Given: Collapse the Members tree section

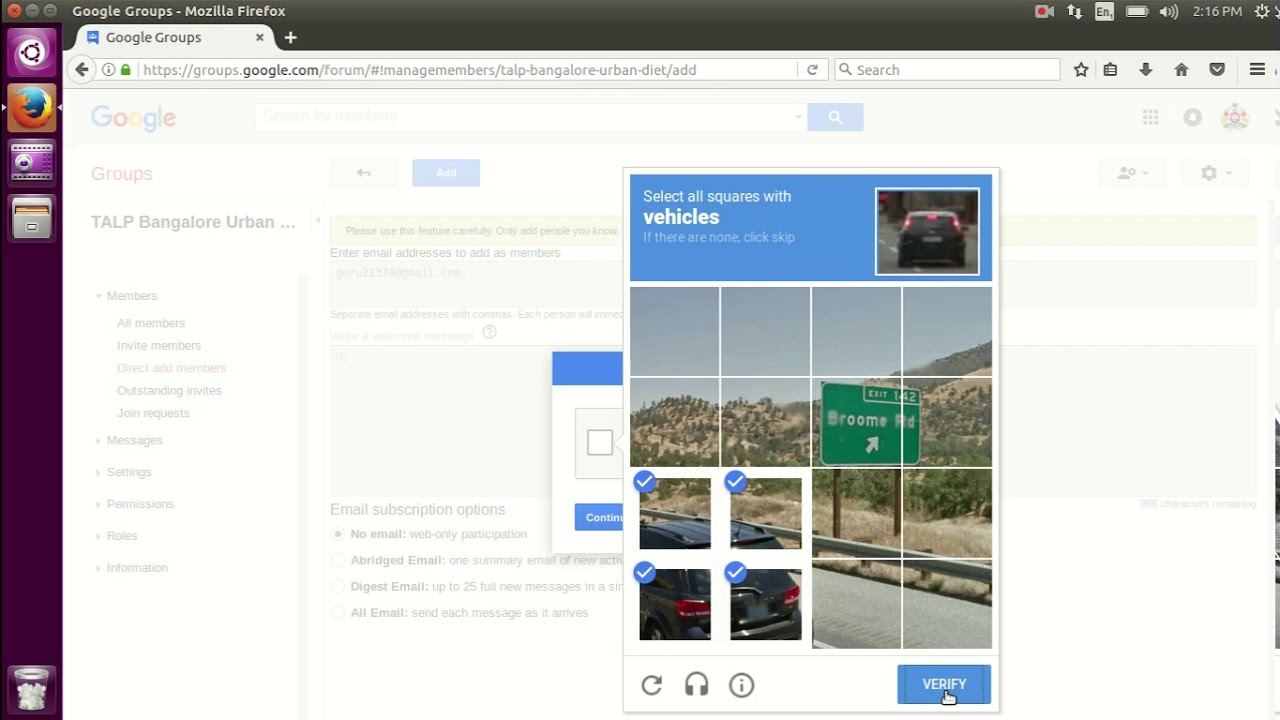Looking at the screenshot, I should (99, 296).
